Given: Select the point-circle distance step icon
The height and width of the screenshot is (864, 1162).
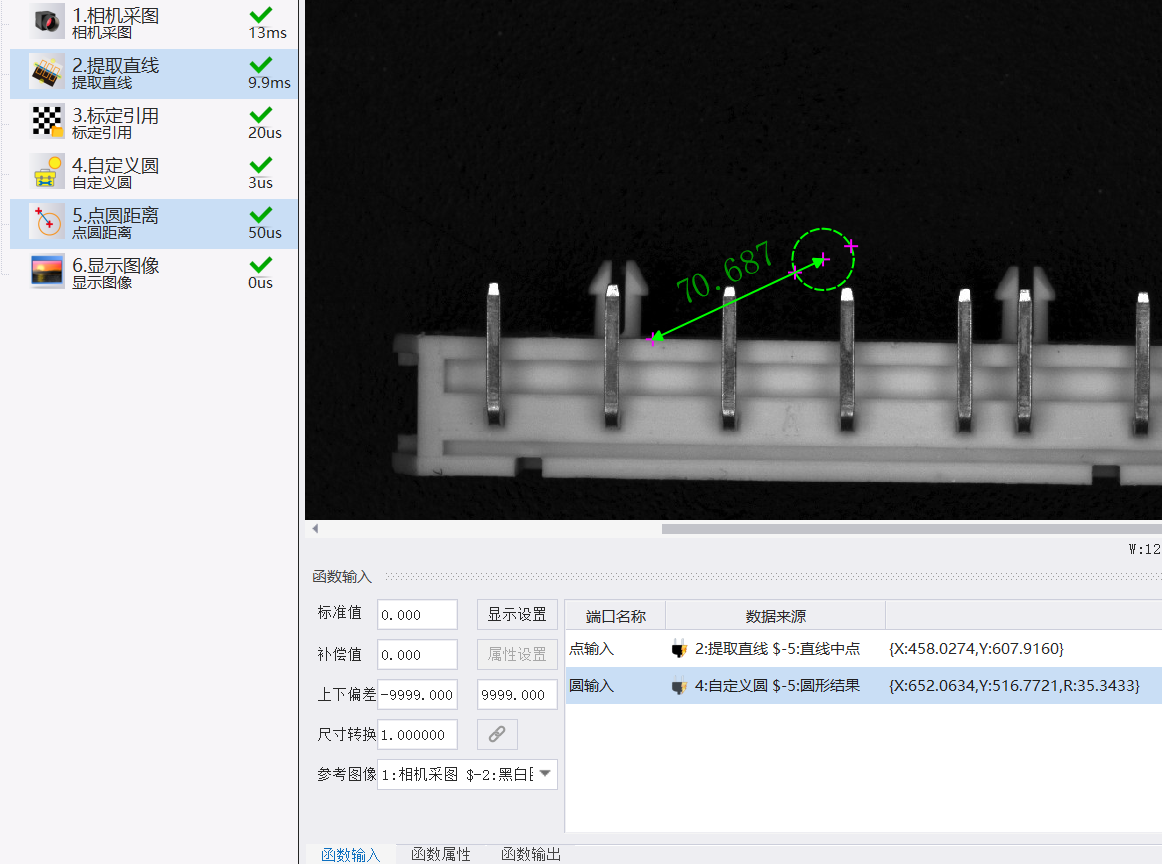Looking at the screenshot, I should pyautogui.click(x=47, y=222).
